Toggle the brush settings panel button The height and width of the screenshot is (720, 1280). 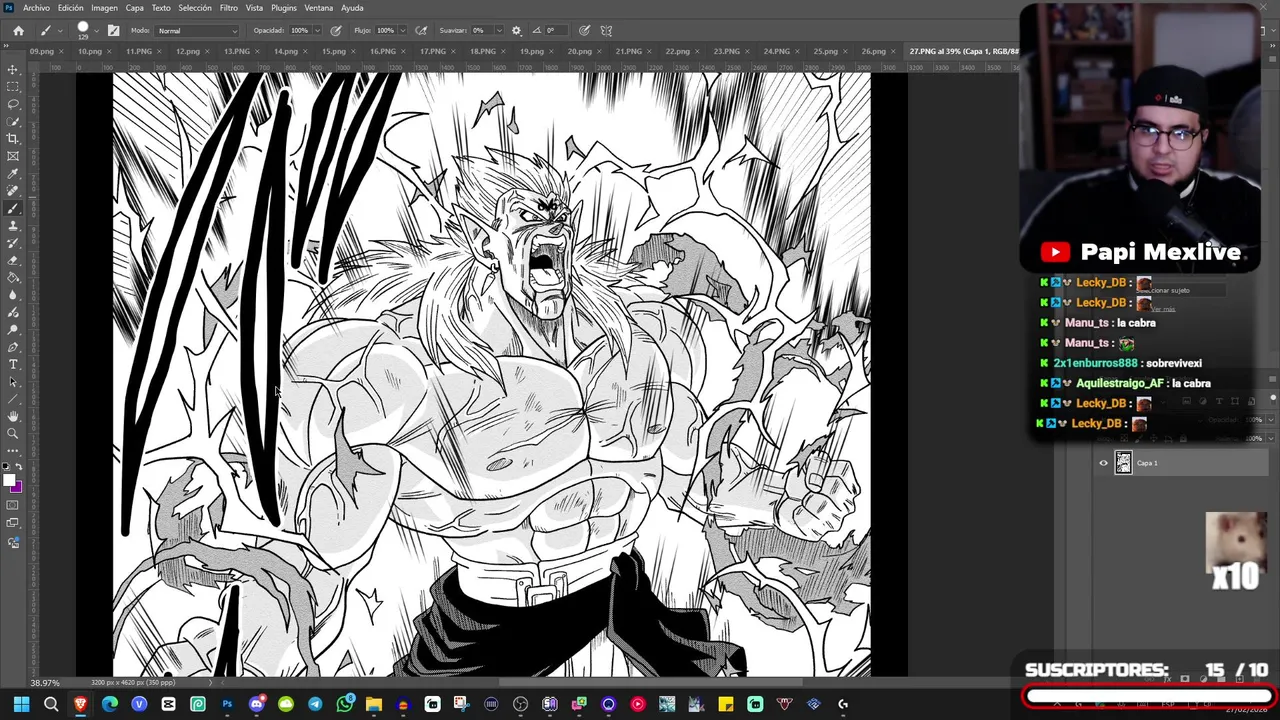tap(113, 30)
